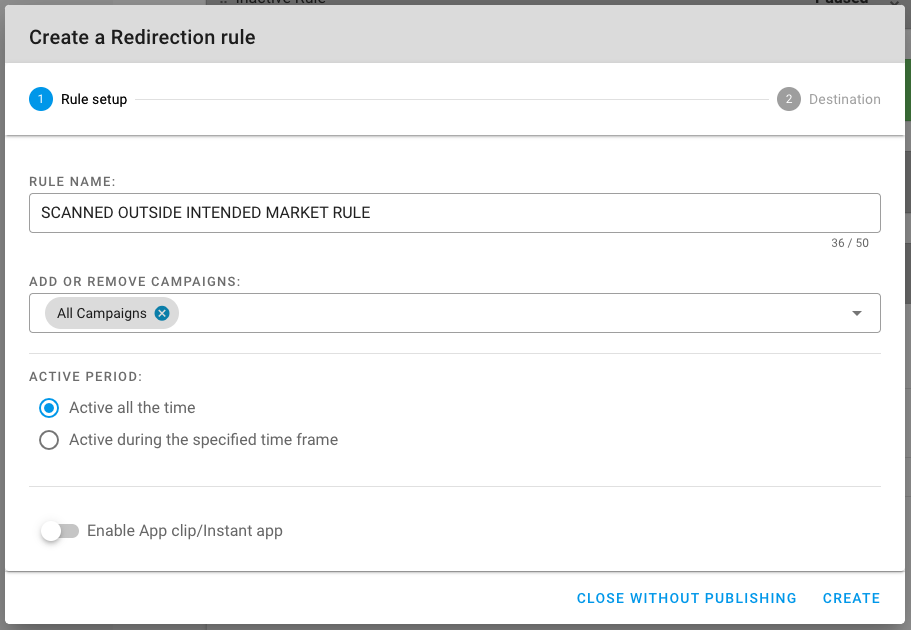Switch to the Destination step
Screen dimensions: 911x630
pos(844,99)
